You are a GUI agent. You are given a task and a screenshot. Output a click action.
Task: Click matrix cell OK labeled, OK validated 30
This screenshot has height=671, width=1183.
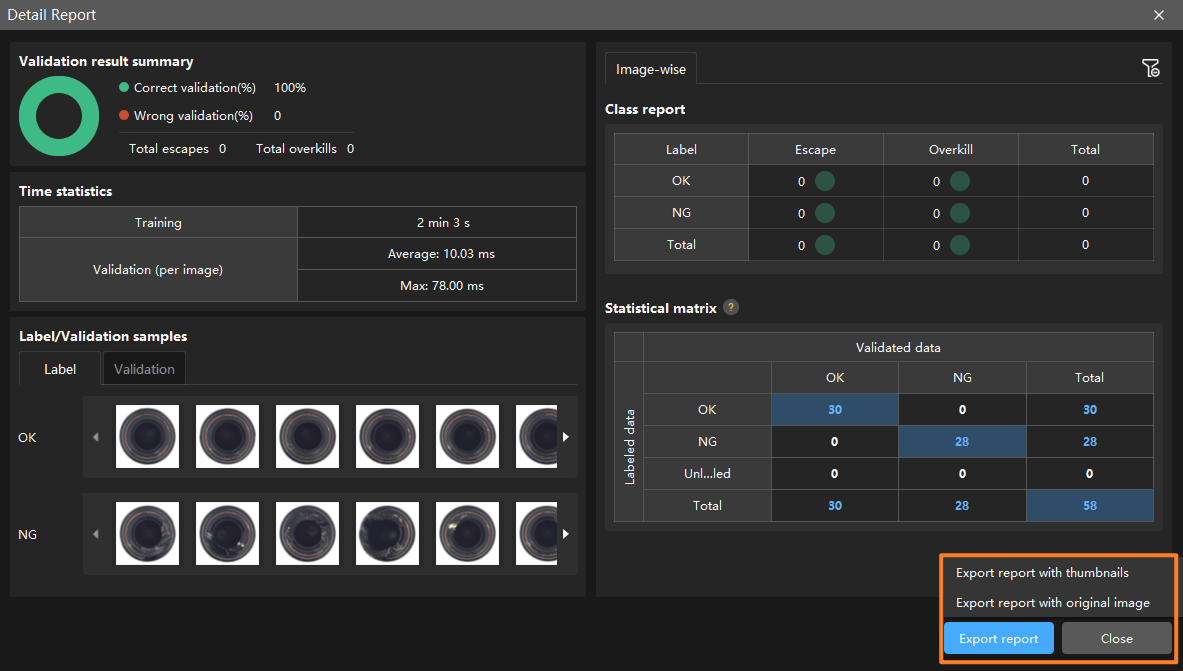coord(834,409)
